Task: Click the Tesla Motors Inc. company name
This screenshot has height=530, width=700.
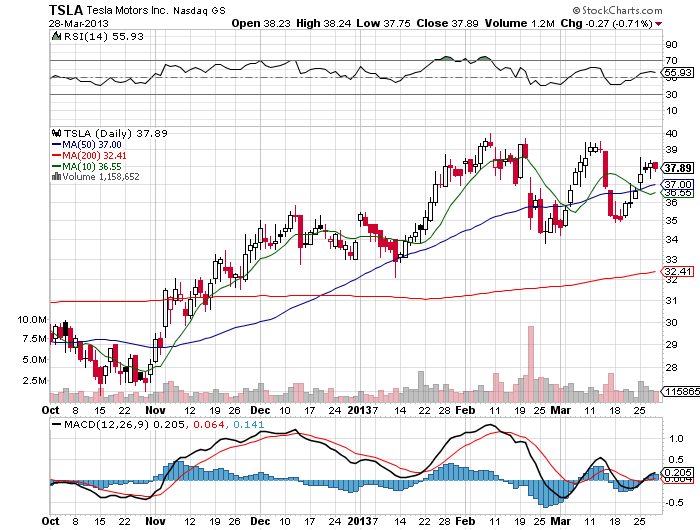Action: pyautogui.click(x=128, y=10)
